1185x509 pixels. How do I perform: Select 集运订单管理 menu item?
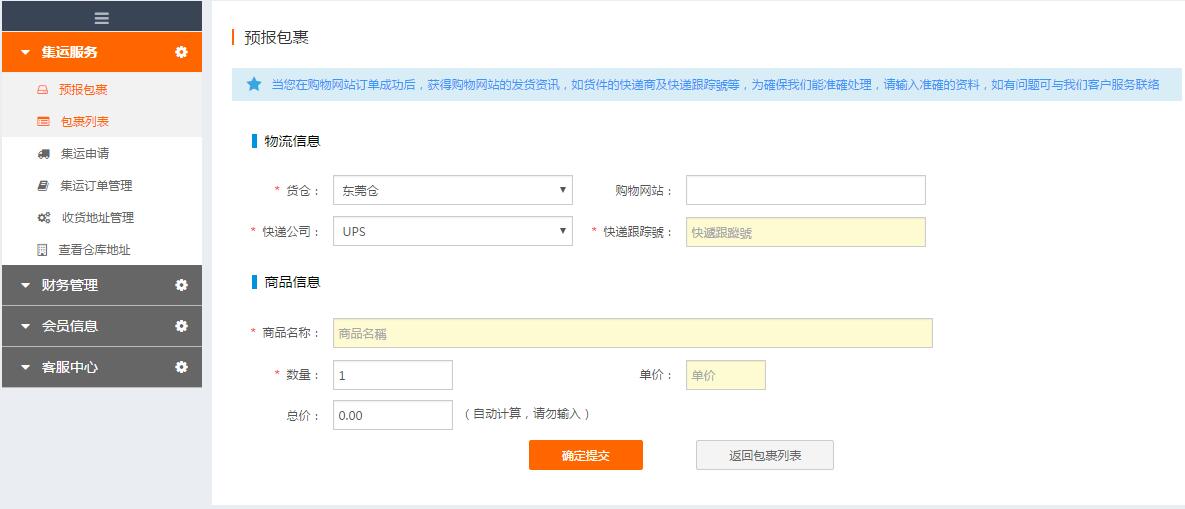tap(96, 186)
